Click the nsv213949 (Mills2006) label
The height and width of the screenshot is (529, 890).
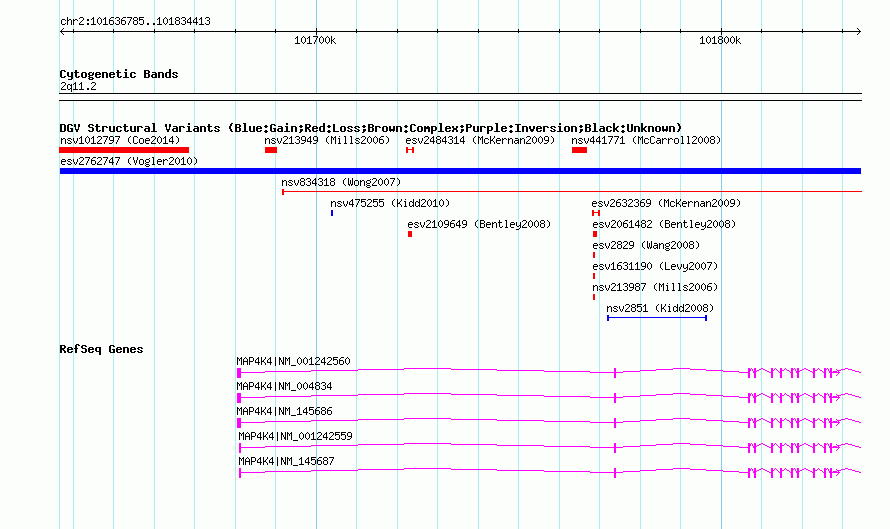(x=327, y=140)
